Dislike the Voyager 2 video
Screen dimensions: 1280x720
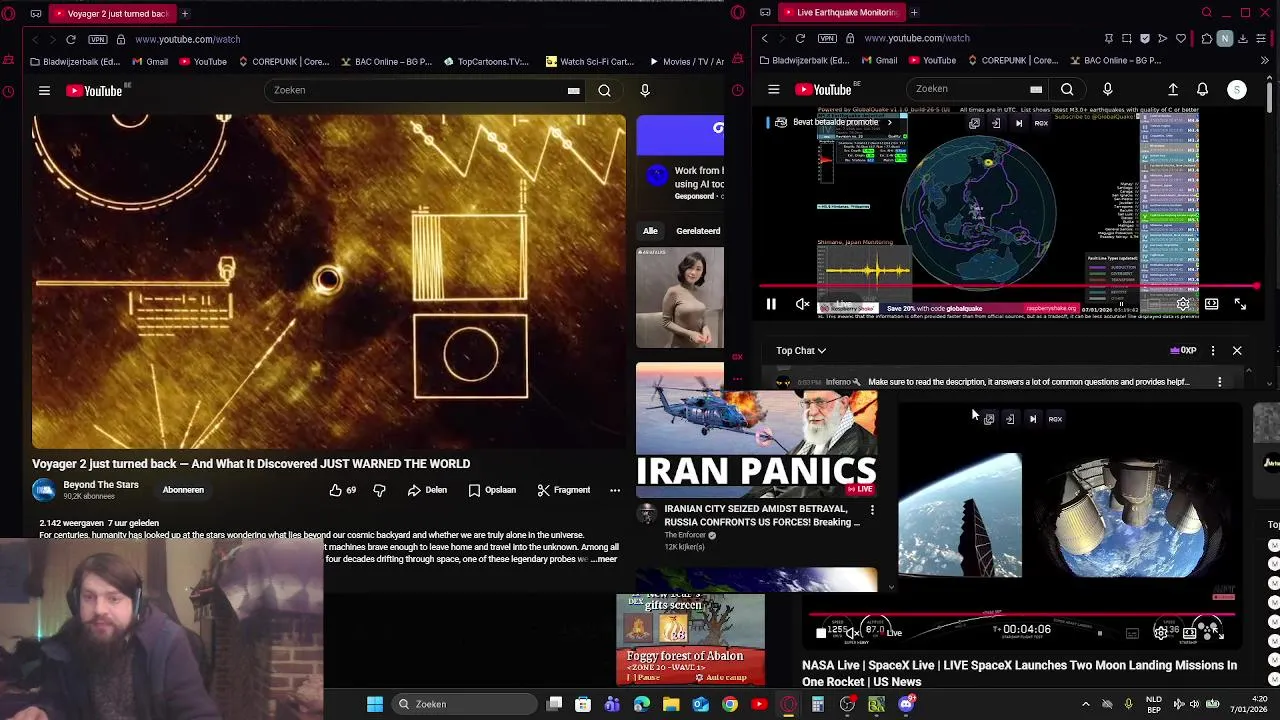point(379,490)
